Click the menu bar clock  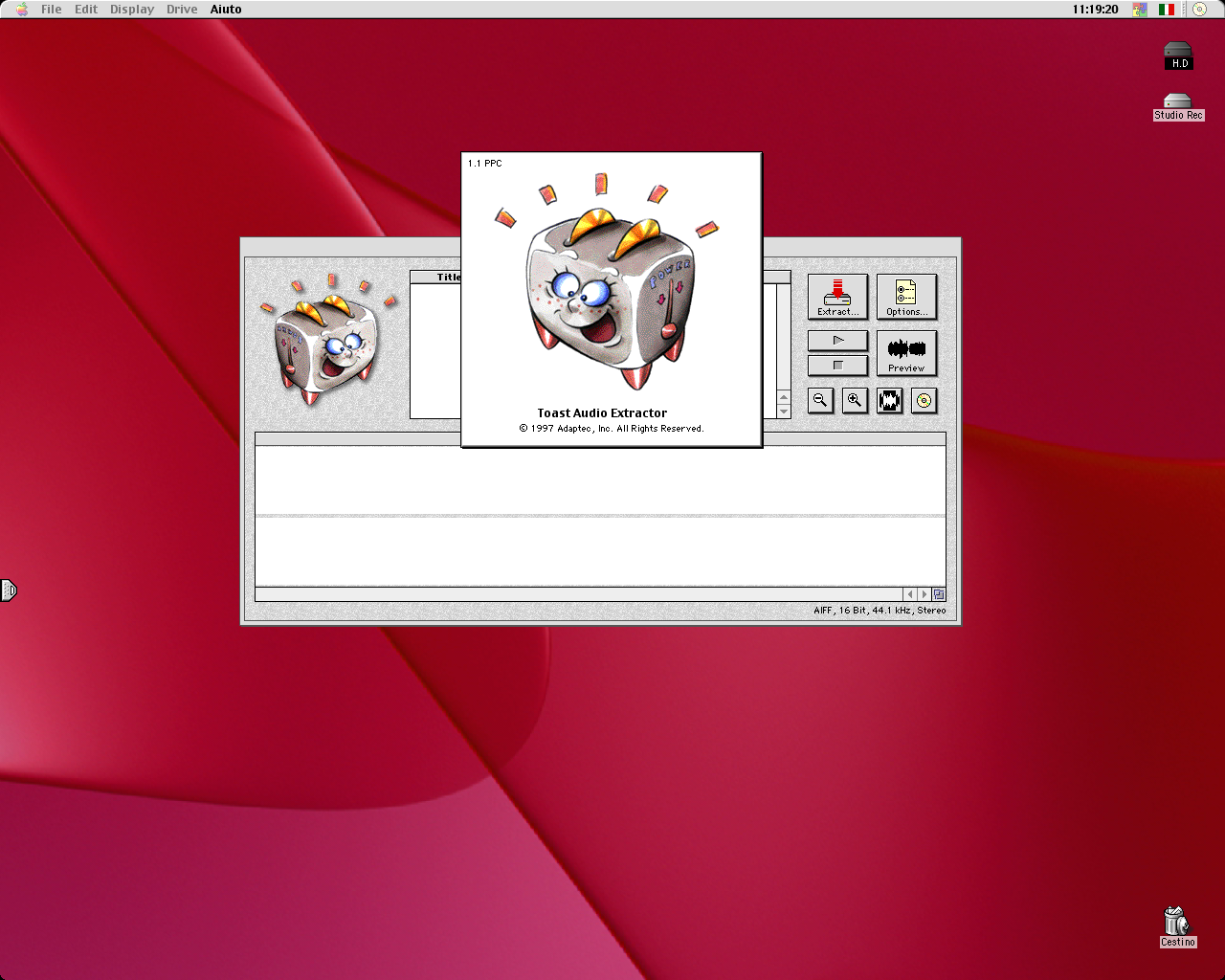(x=1096, y=10)
